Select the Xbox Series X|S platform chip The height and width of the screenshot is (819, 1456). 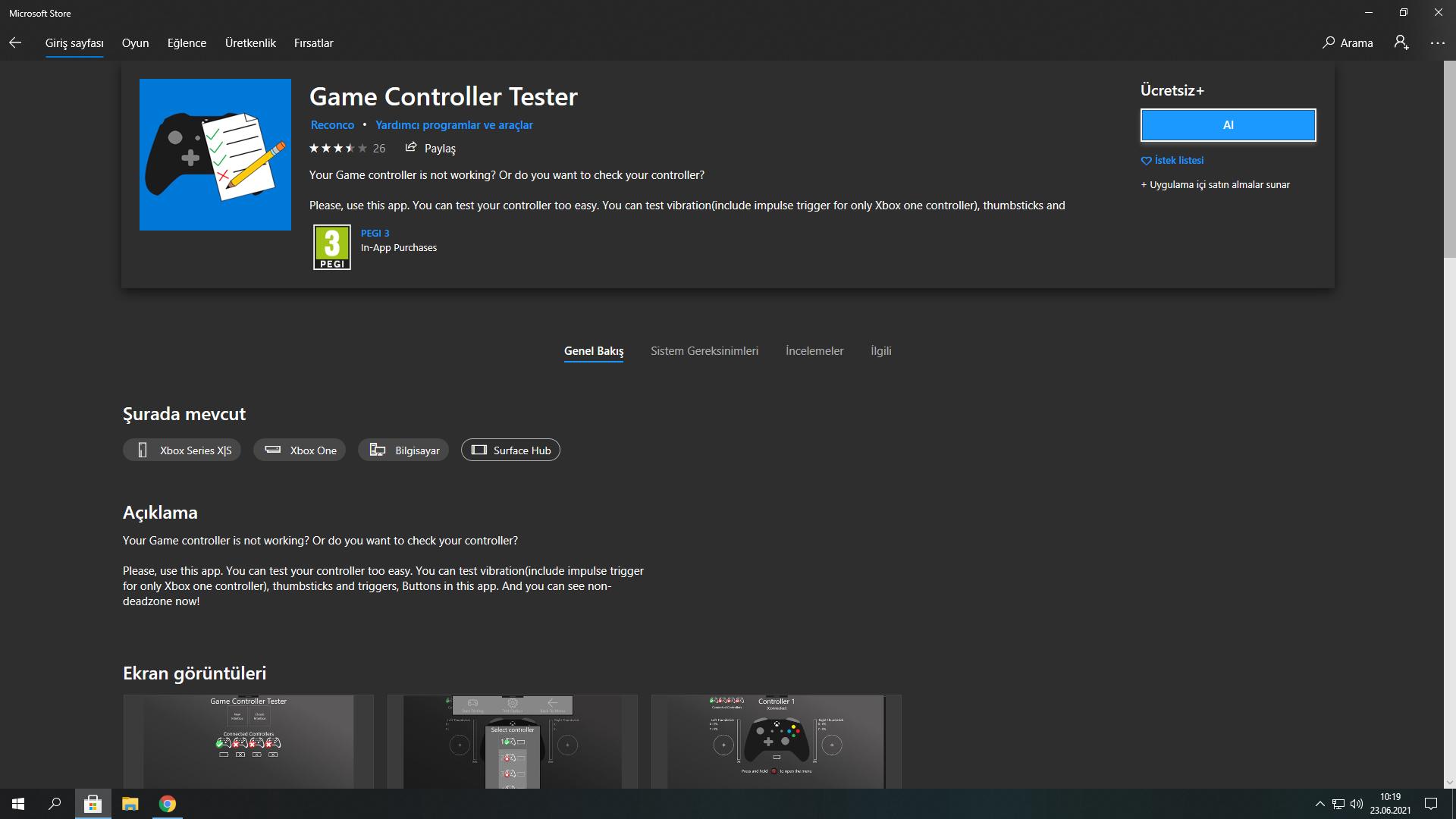[x=182, y=450]
